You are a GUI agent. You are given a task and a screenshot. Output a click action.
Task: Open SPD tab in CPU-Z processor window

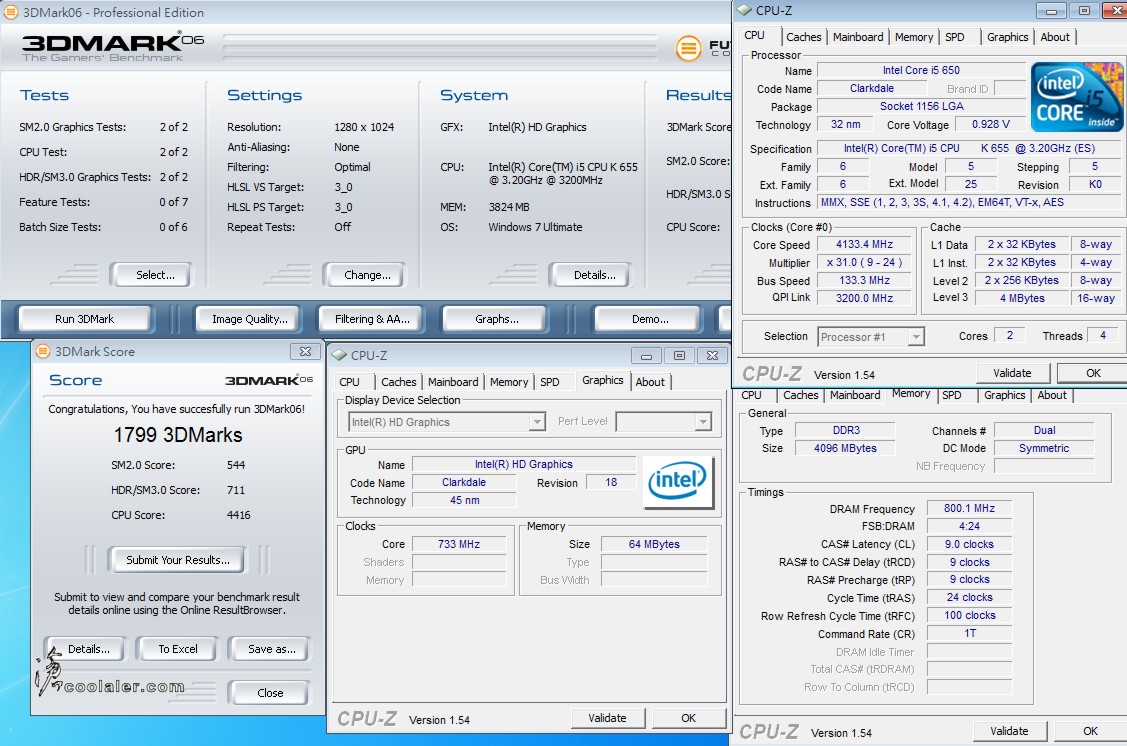(x=954, y=37)
